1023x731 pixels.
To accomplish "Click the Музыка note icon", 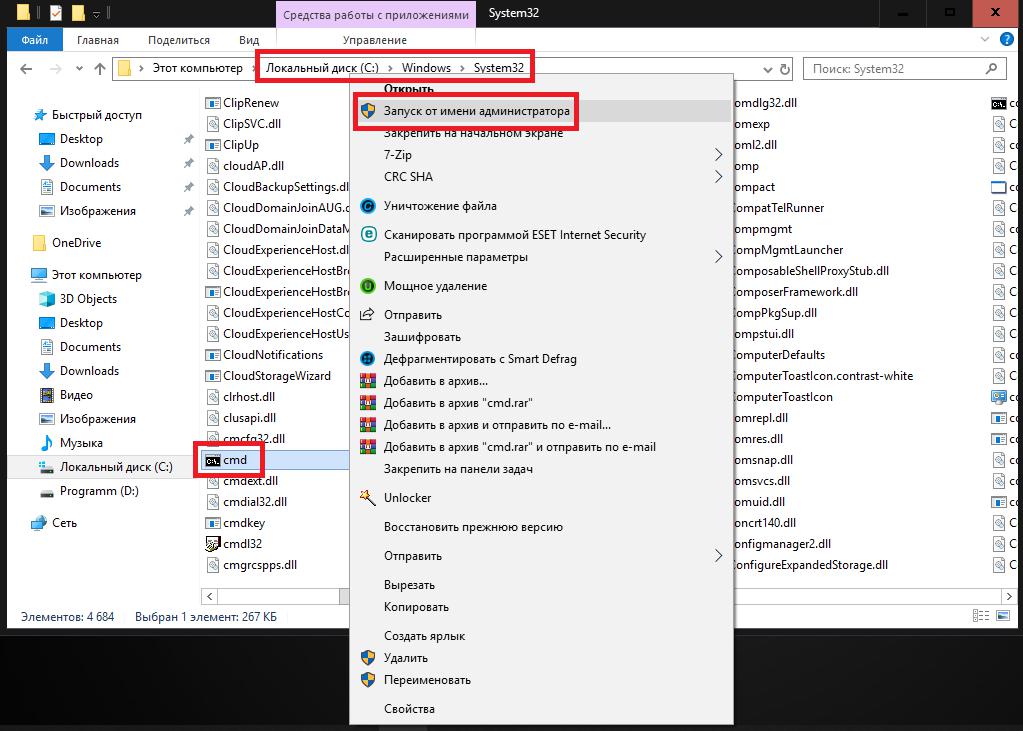I will 47,443.
